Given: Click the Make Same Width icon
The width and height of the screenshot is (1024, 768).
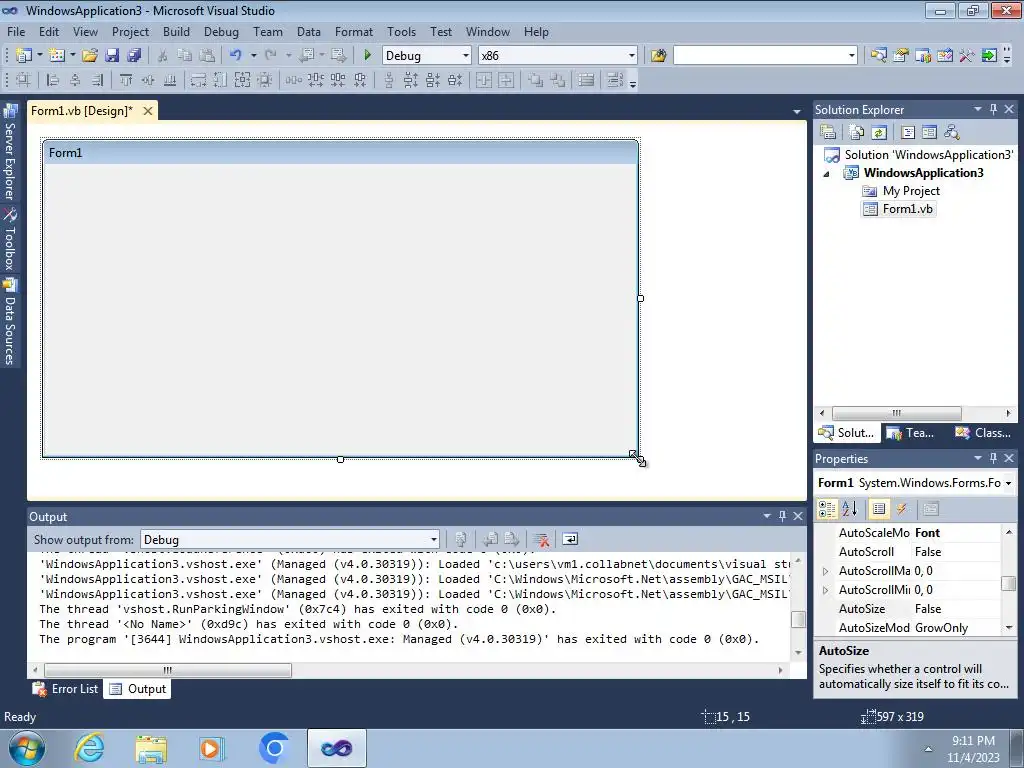Looking at the screenshot, I should 198,80.
